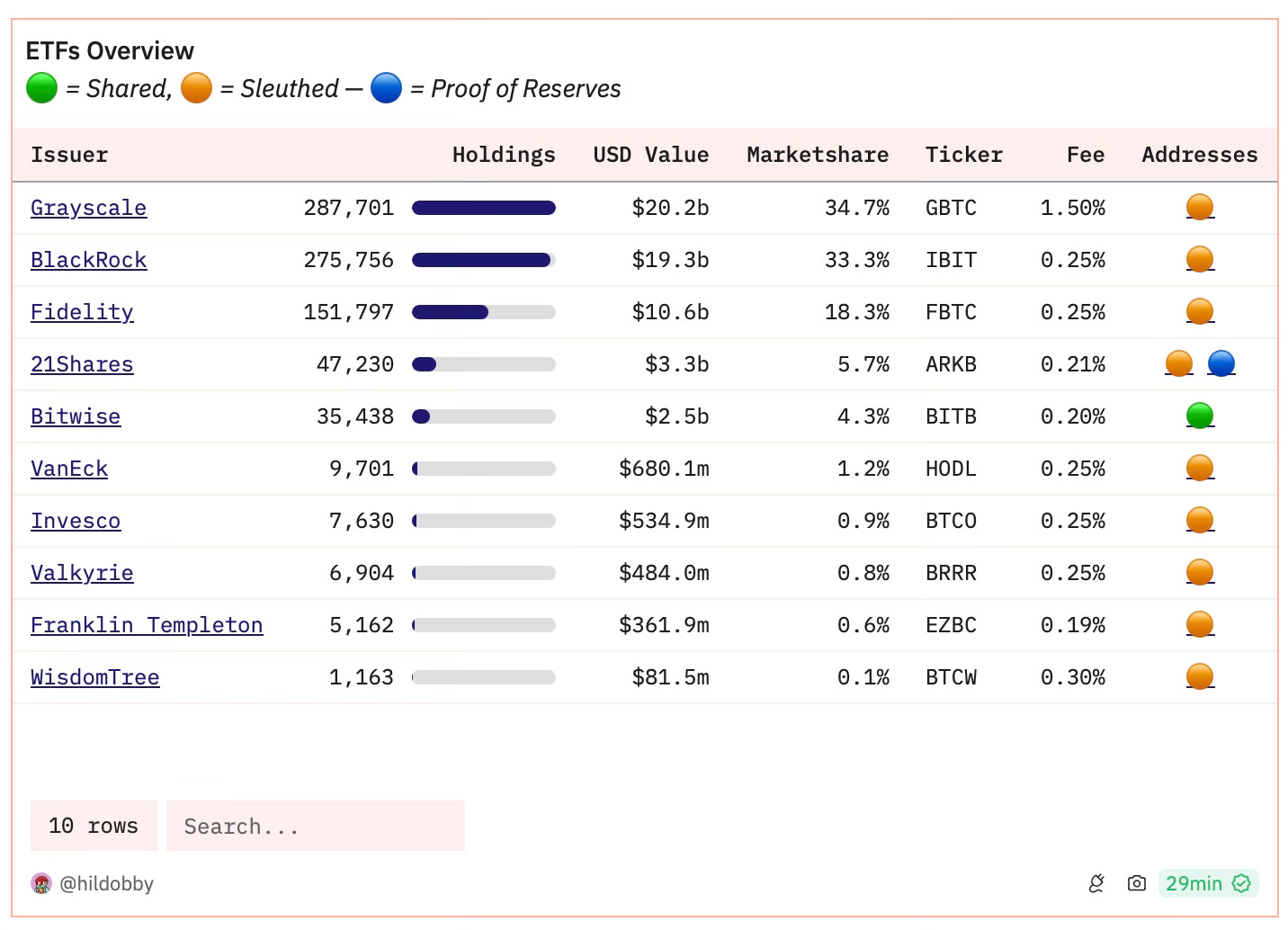Open the BlackRock issuer link
The width and height of the screenshot is (1288, 930).
88,260
